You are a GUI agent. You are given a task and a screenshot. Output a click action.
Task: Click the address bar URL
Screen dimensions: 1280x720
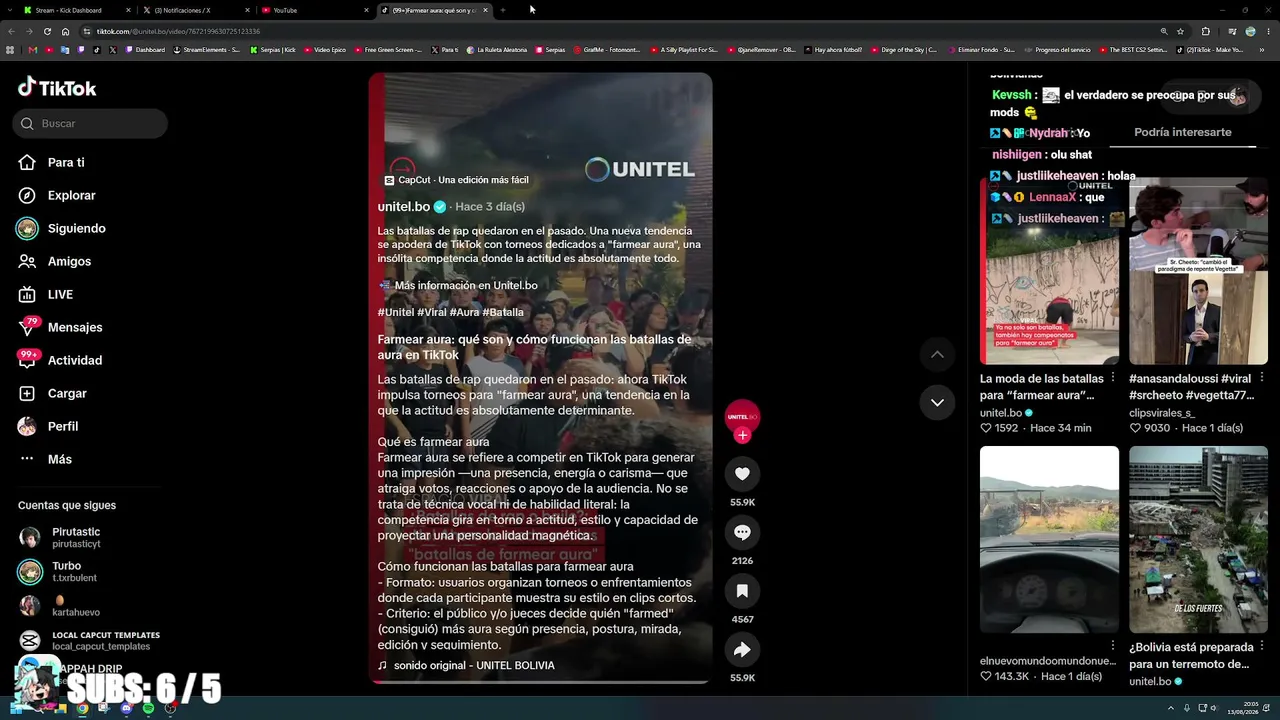pyautogui.click(x=178, y=31)
